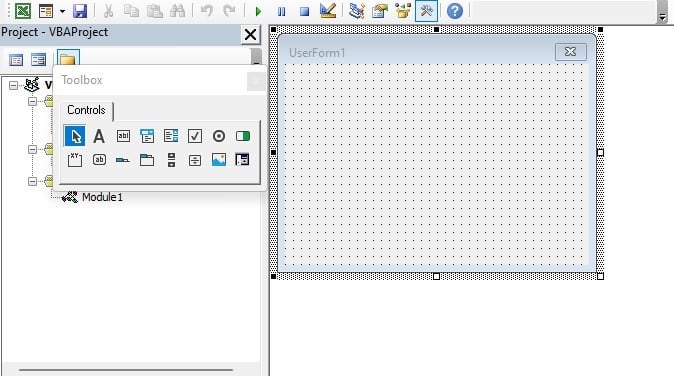
Task: Click the Cut scissors icon
Action: [x=108, y=11]
